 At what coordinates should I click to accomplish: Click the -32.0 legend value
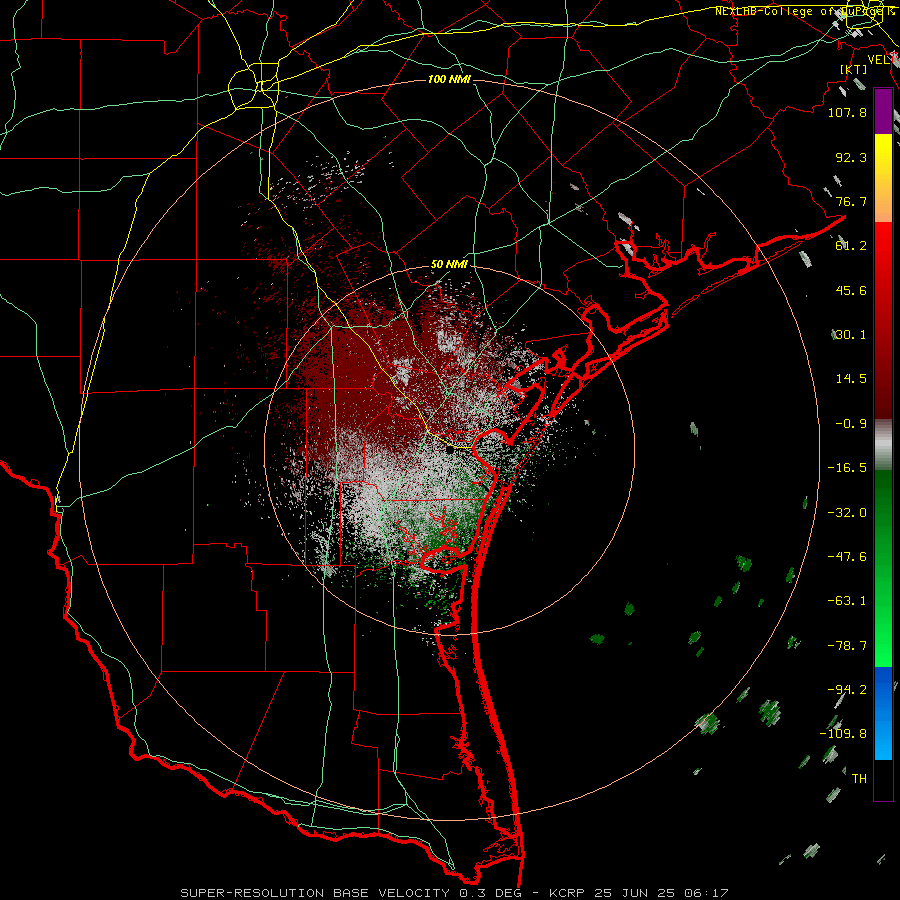[847, 513]
